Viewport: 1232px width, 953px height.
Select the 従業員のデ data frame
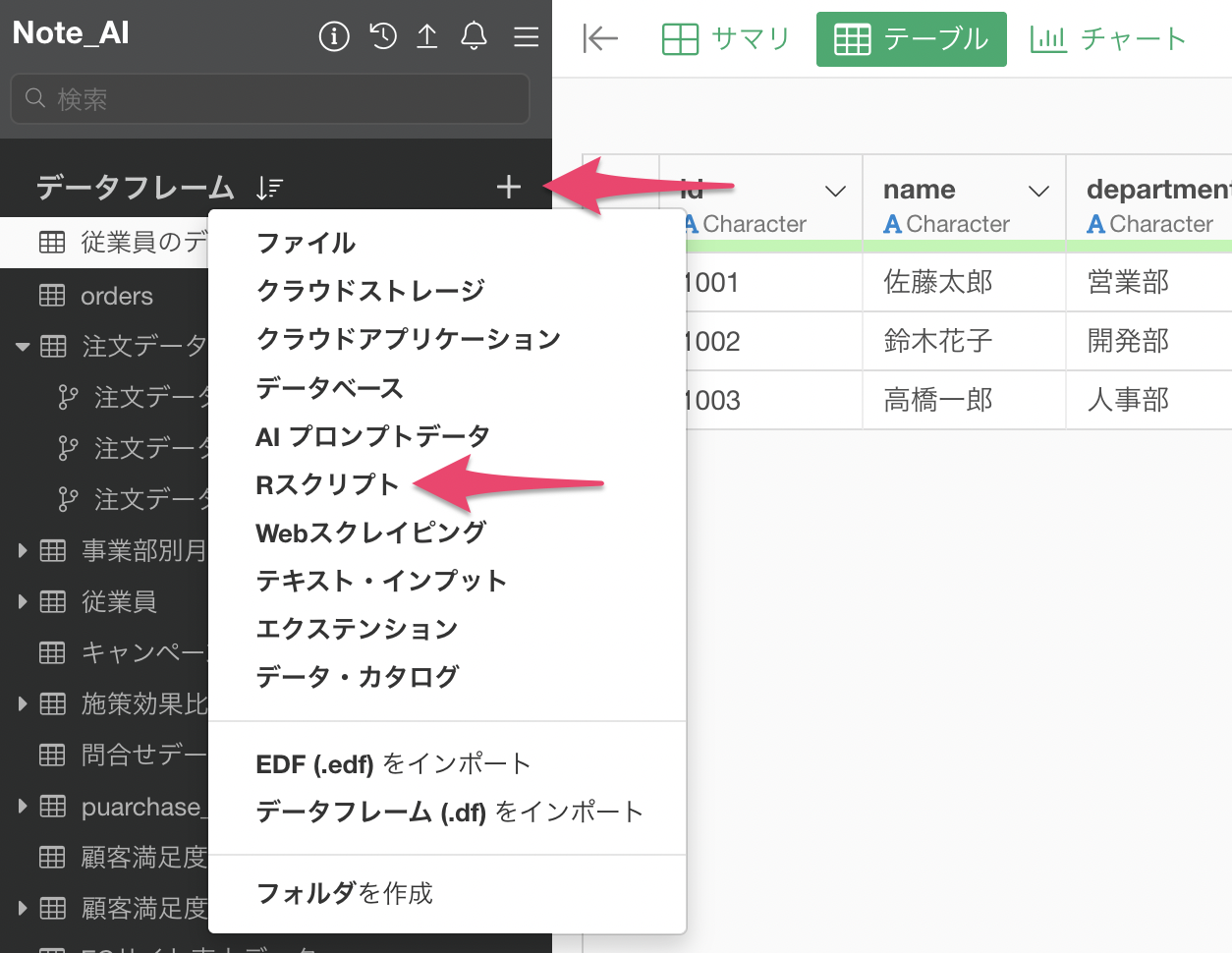tap(104, 242)
